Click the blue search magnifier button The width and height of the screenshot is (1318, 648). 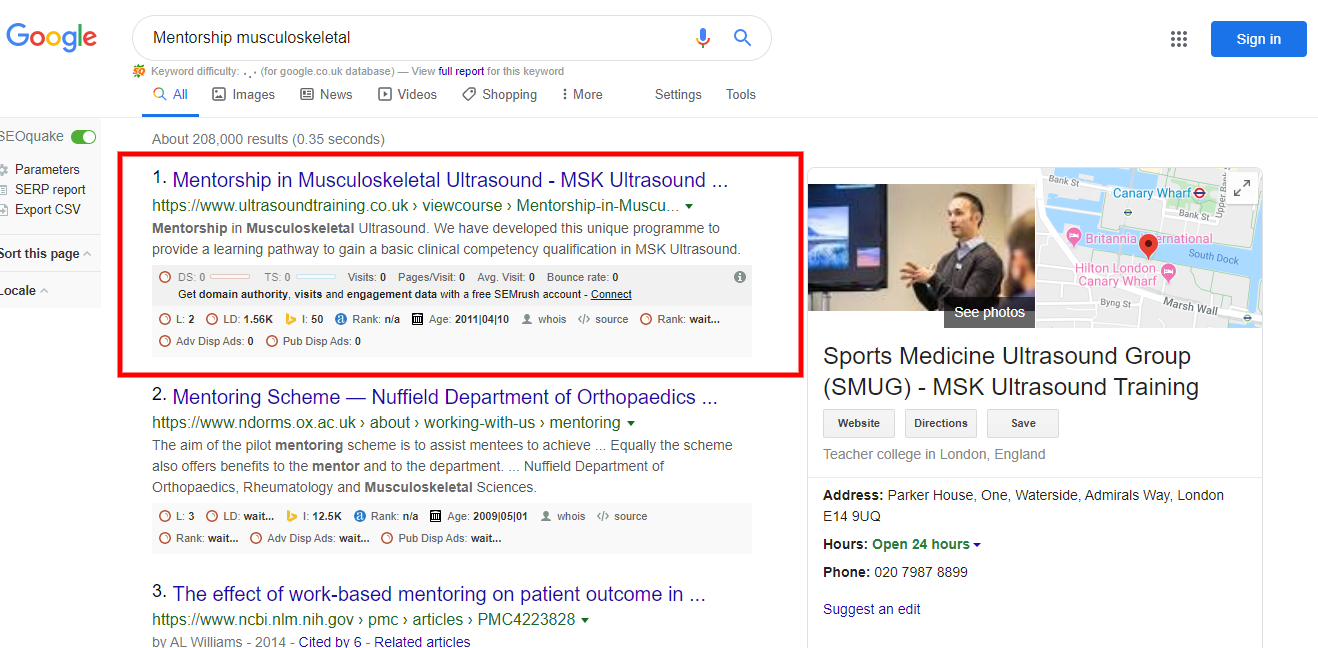tap(742, 38)
